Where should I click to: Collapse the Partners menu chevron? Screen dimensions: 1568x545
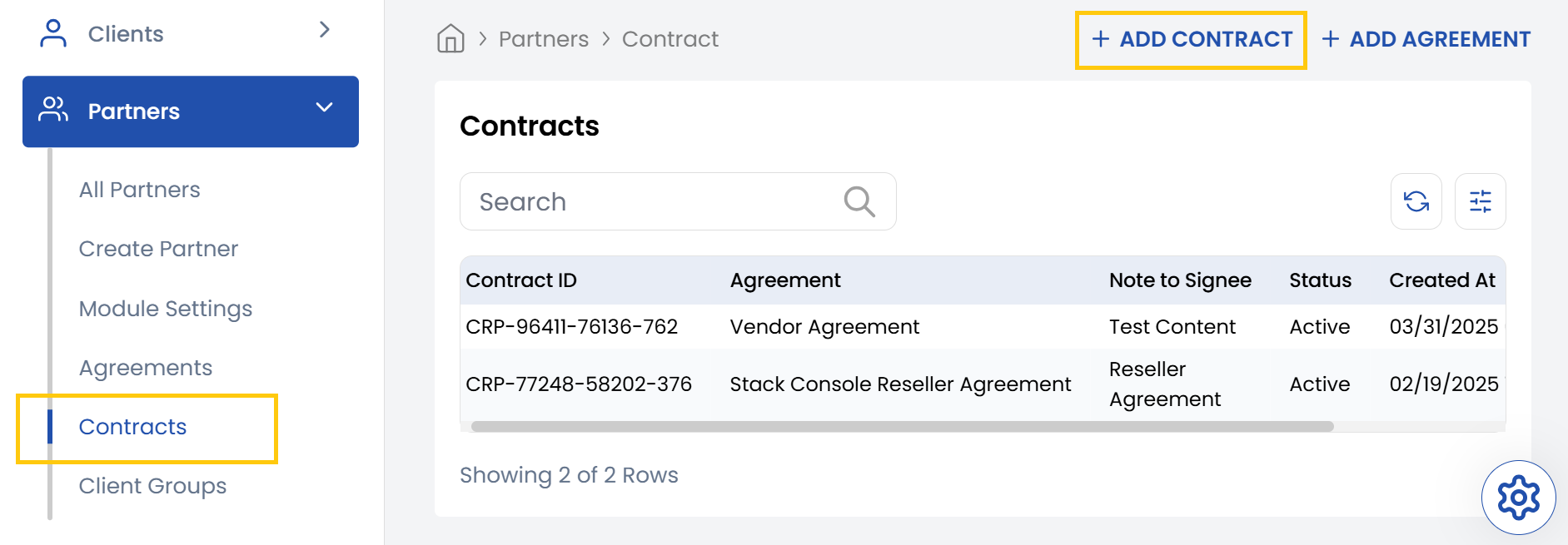[x=325, y=108]
